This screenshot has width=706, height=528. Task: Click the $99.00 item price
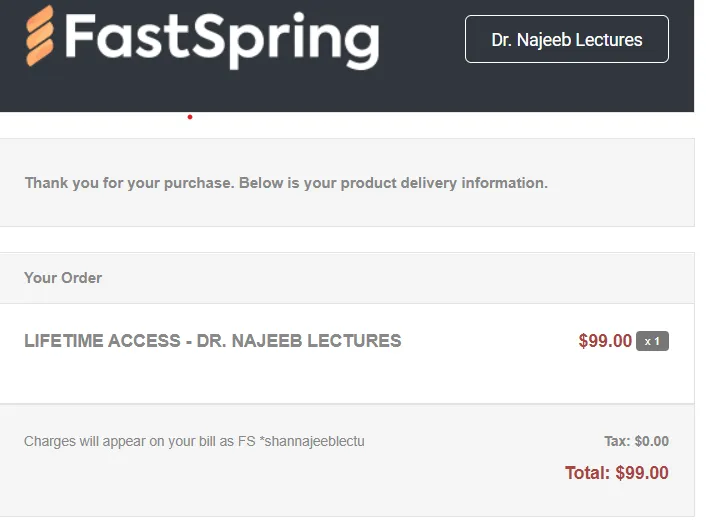pyautogui.click(x=605, y=341)
